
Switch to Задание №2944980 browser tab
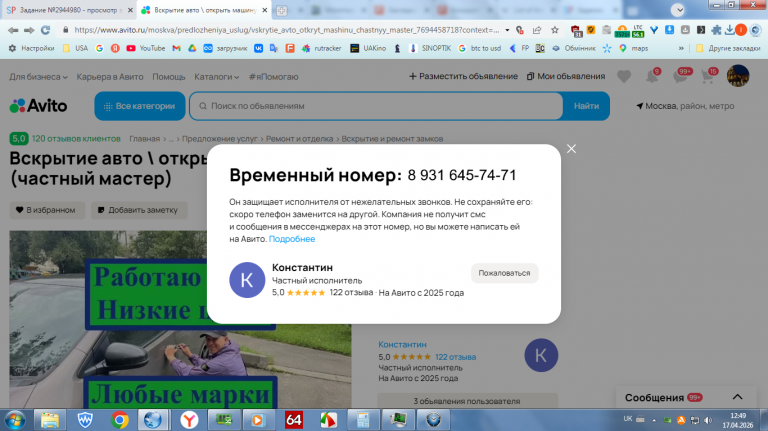[69, 10]
